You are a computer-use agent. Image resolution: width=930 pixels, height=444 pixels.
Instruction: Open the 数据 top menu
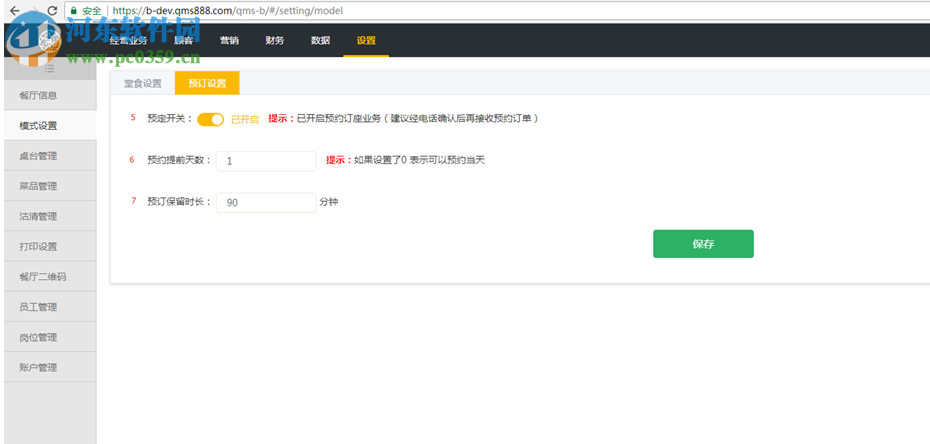(x=320, y=40)
